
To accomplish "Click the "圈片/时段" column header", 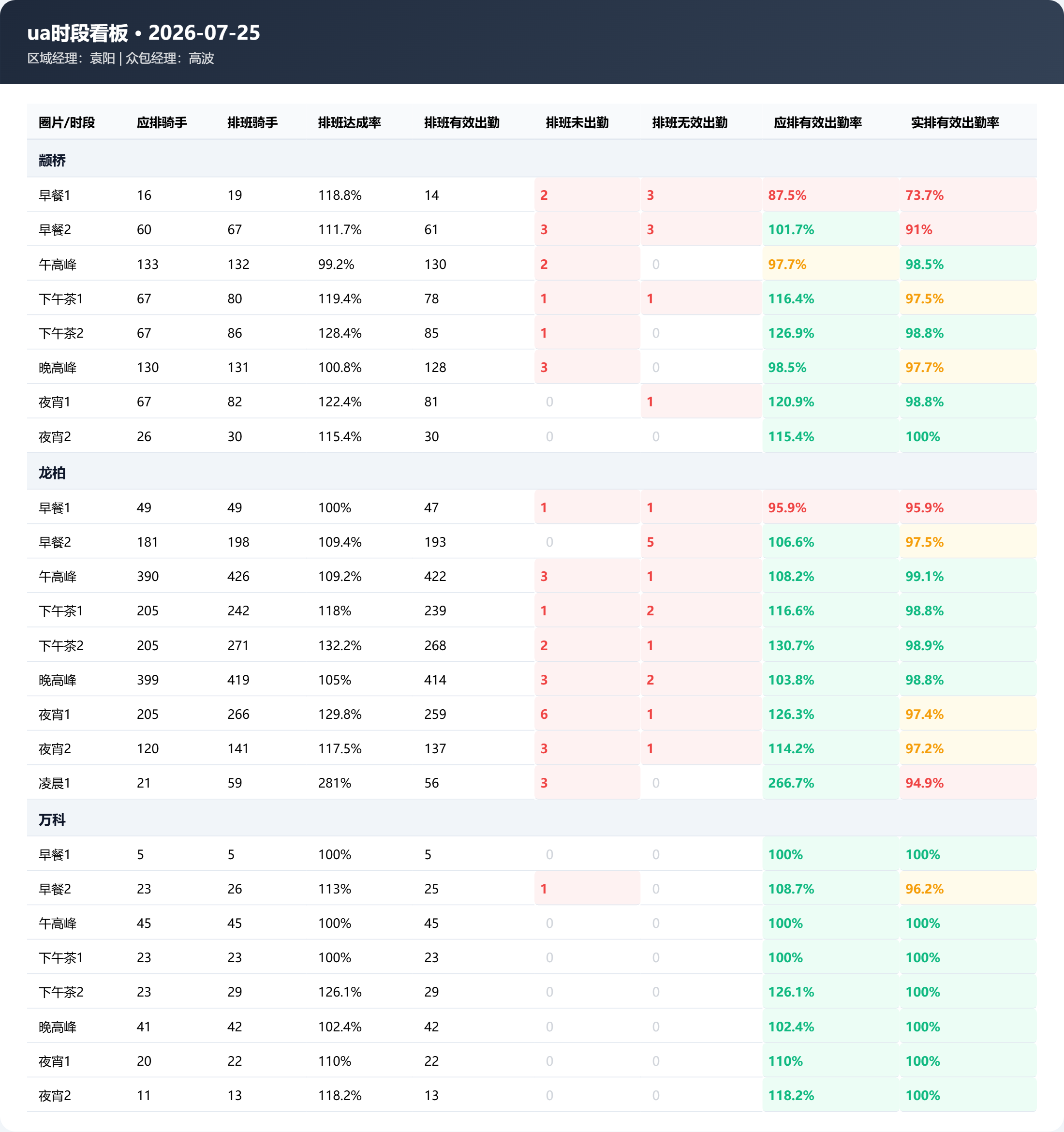I will (x=67, y=122).
